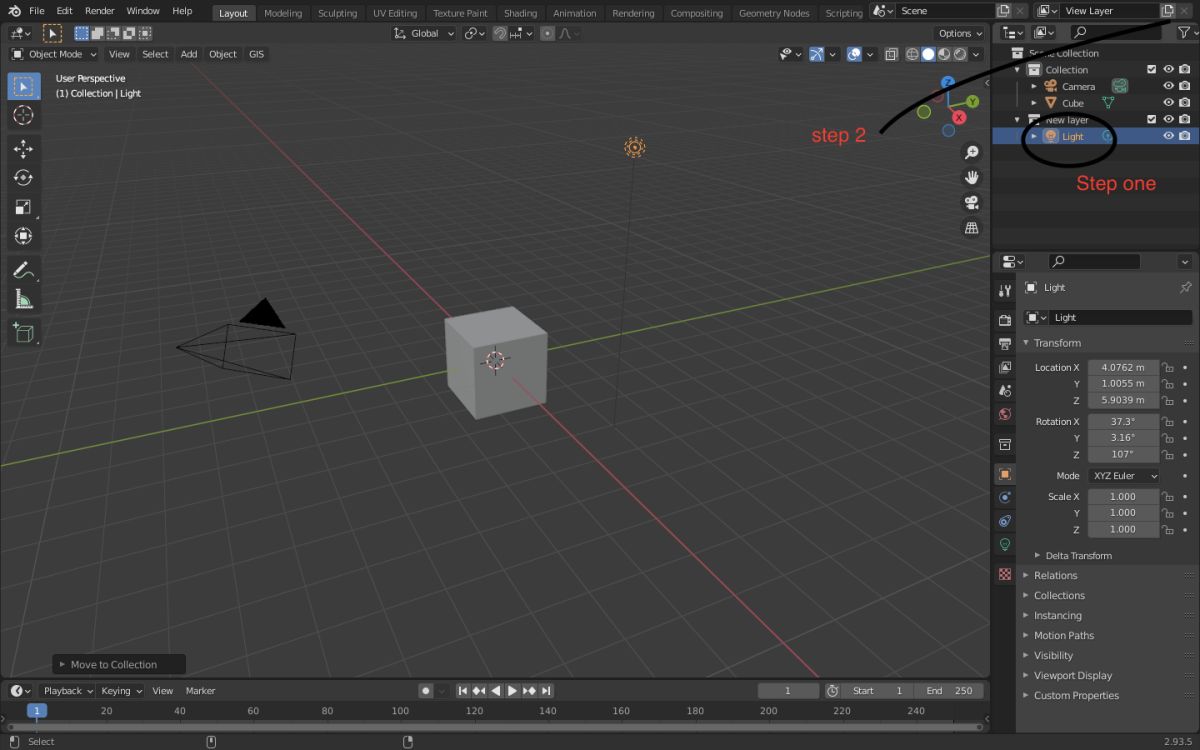Viewport: 1200px width, 750px height.
Task: Select the Transform tool
Action: point(23,236)
